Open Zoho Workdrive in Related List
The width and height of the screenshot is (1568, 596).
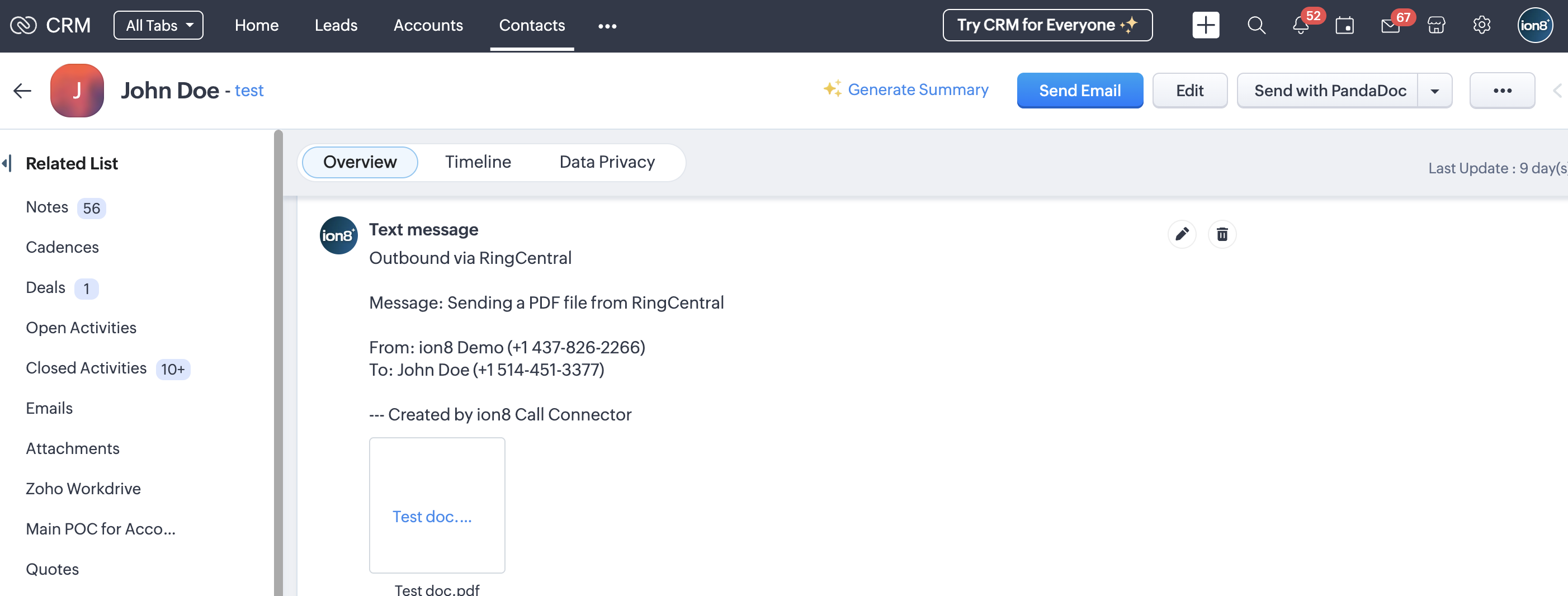[83, 488]
